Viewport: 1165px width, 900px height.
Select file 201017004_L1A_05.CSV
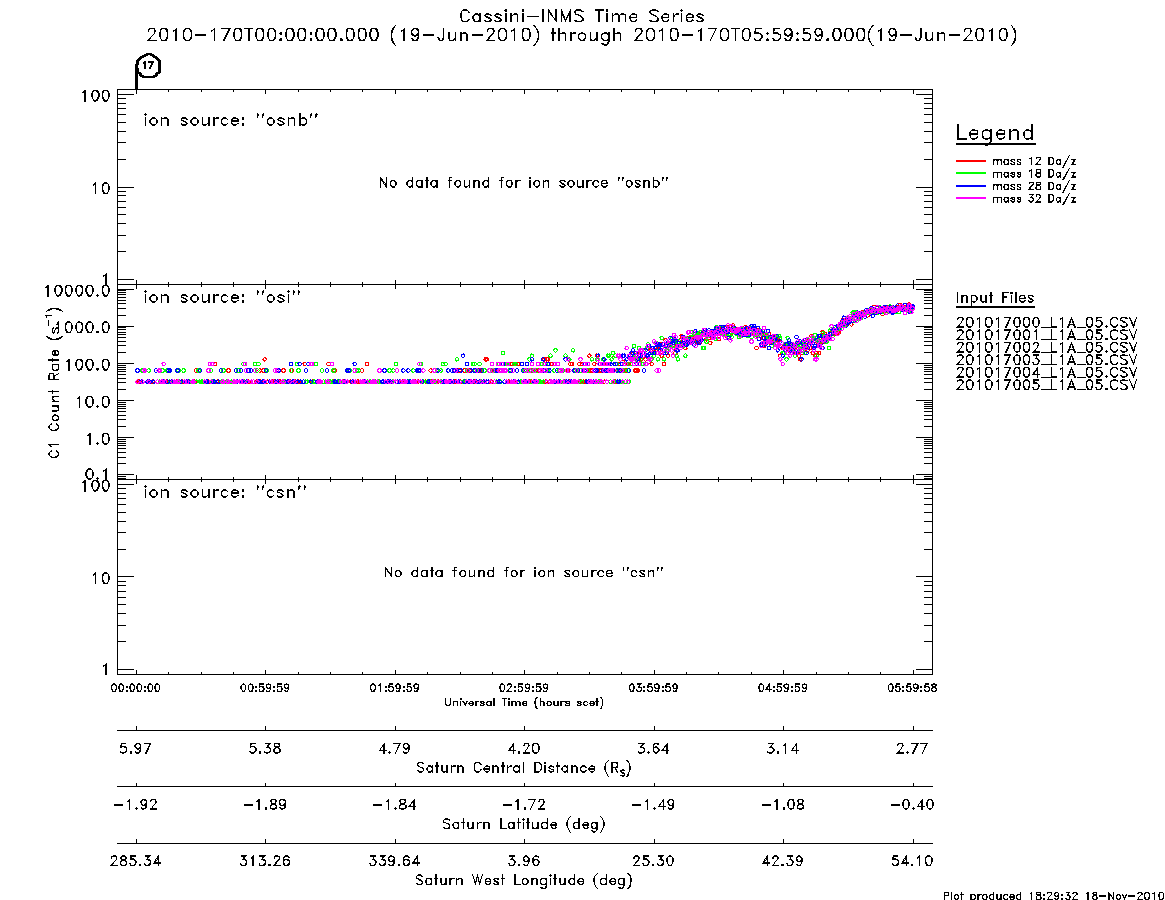click(x=1046, y=372)
